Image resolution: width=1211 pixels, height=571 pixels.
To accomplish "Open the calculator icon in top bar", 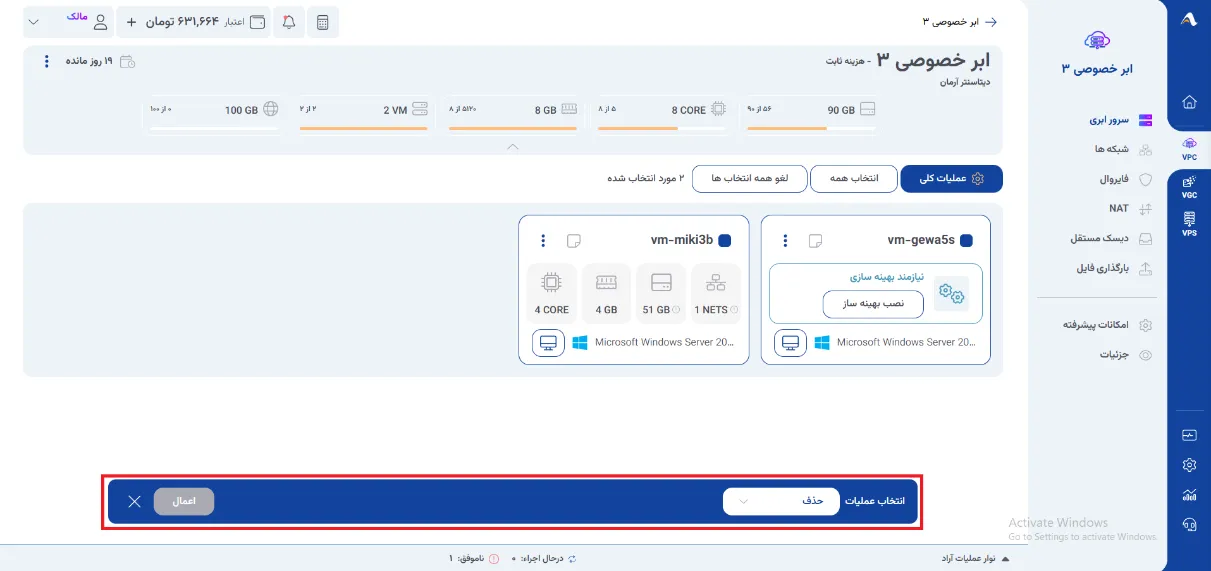I will click(323, 22).
